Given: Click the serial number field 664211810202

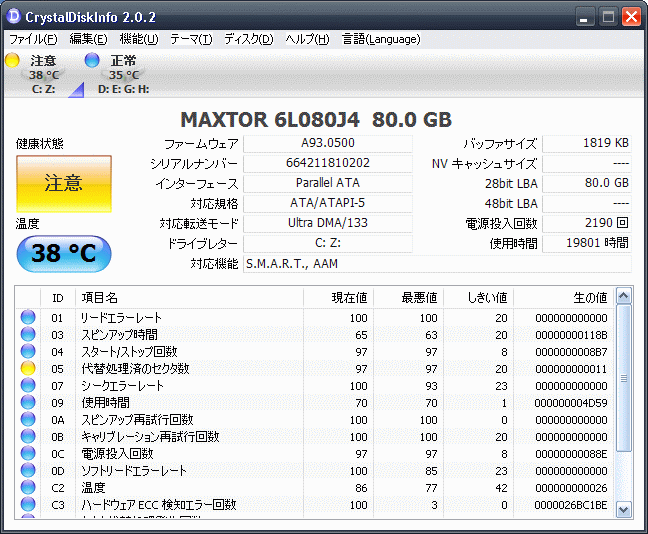Looking at the screenshot, I should click(x=328, y=163).
